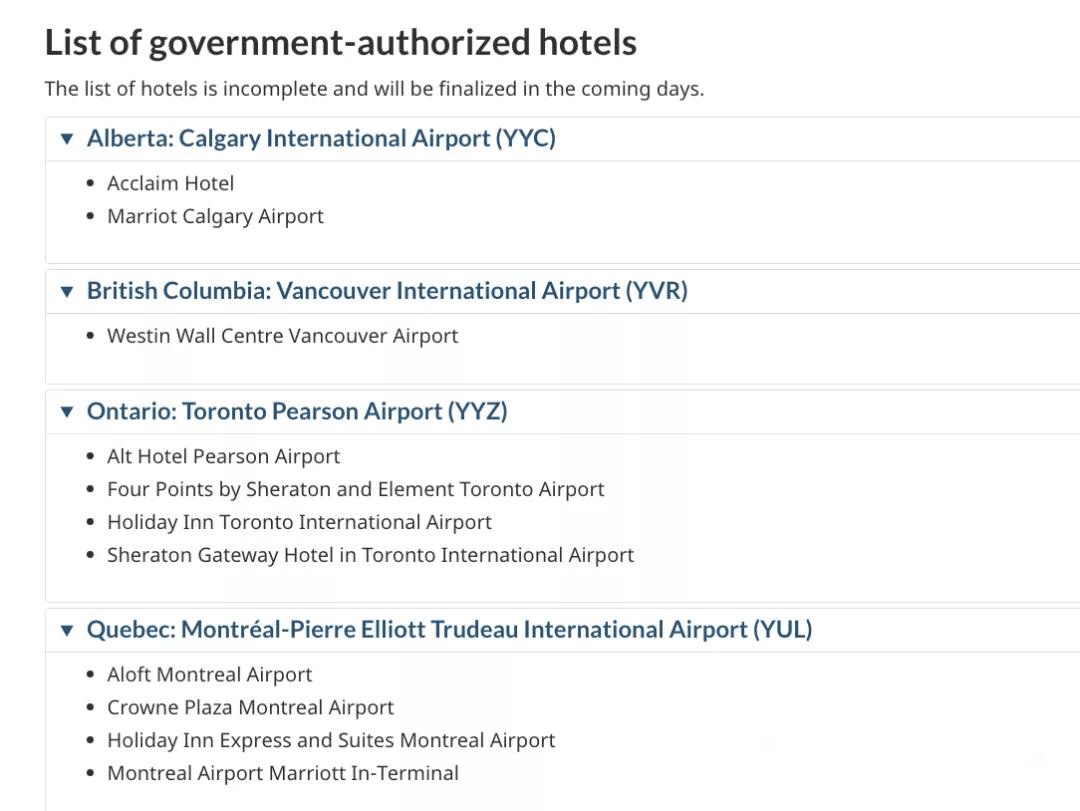1080x811 pixels.
Task: Select Montreal Airport Marriott In-Terminal entry
Action: click(x=282, y=773)
